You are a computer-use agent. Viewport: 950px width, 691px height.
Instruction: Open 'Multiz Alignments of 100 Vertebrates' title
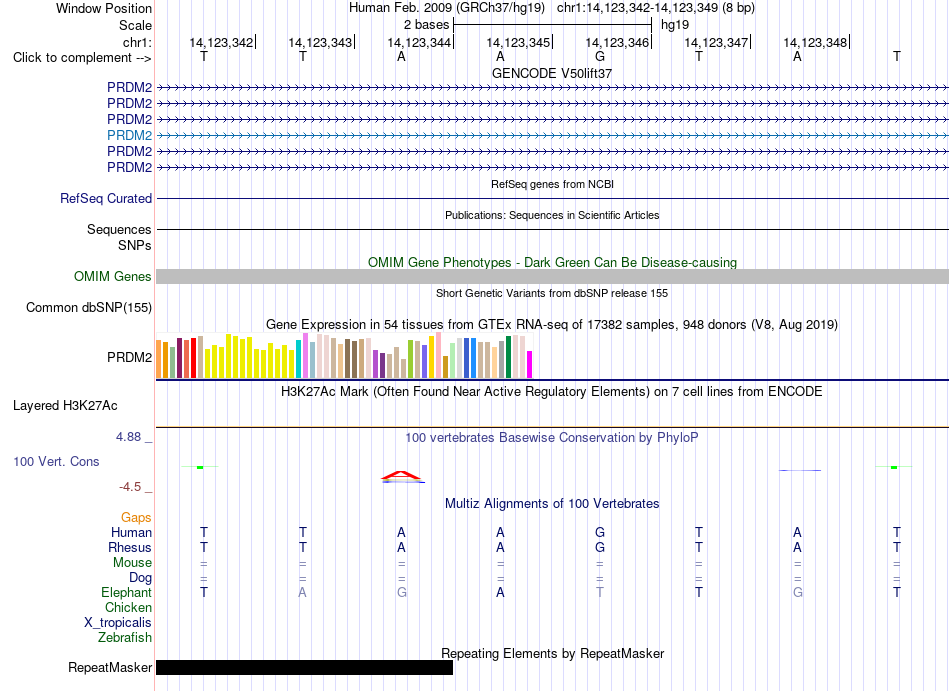point(552,503)
